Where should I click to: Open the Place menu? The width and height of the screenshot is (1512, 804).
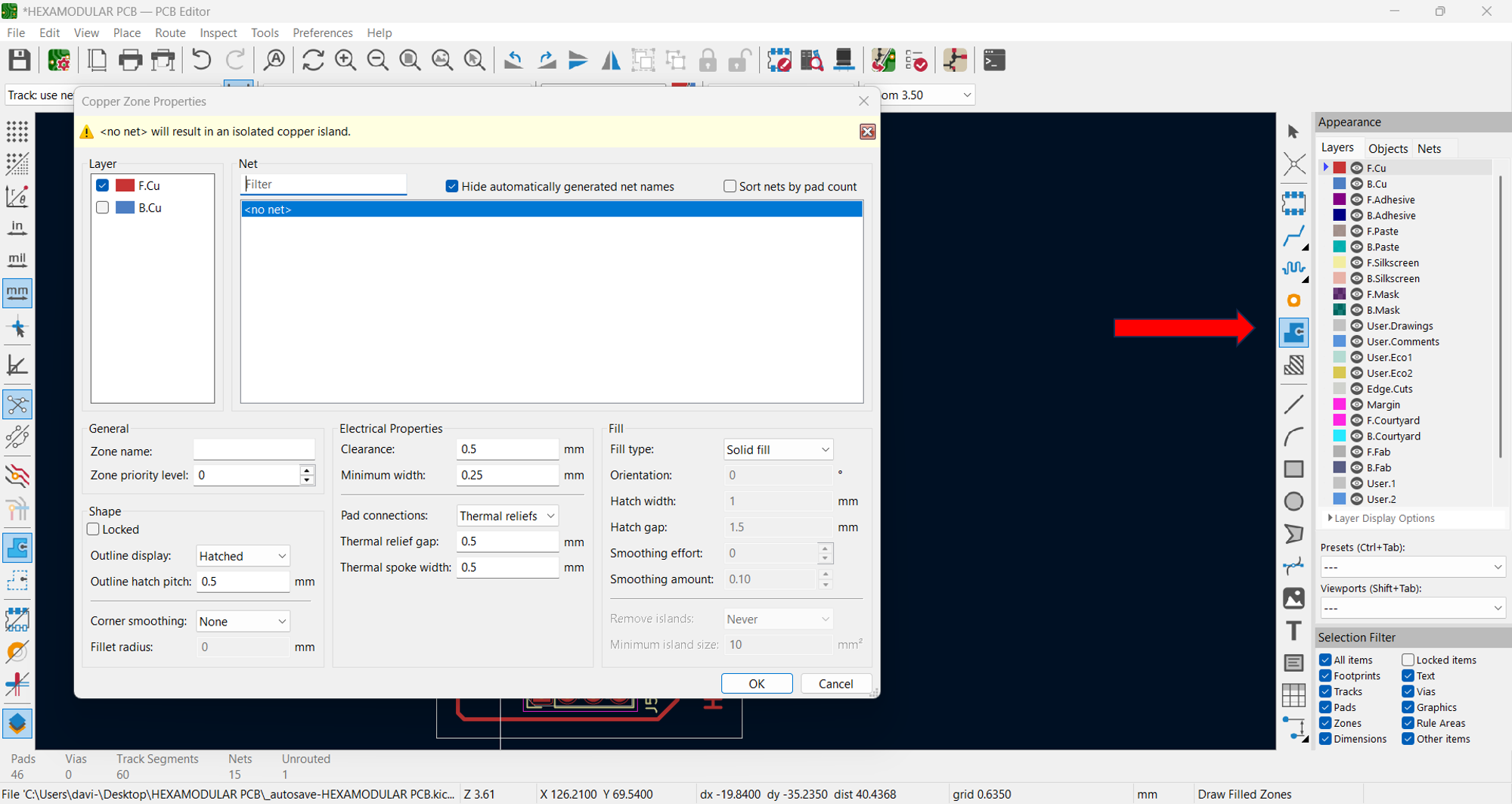pyautogui.click(x=127, y=33)
